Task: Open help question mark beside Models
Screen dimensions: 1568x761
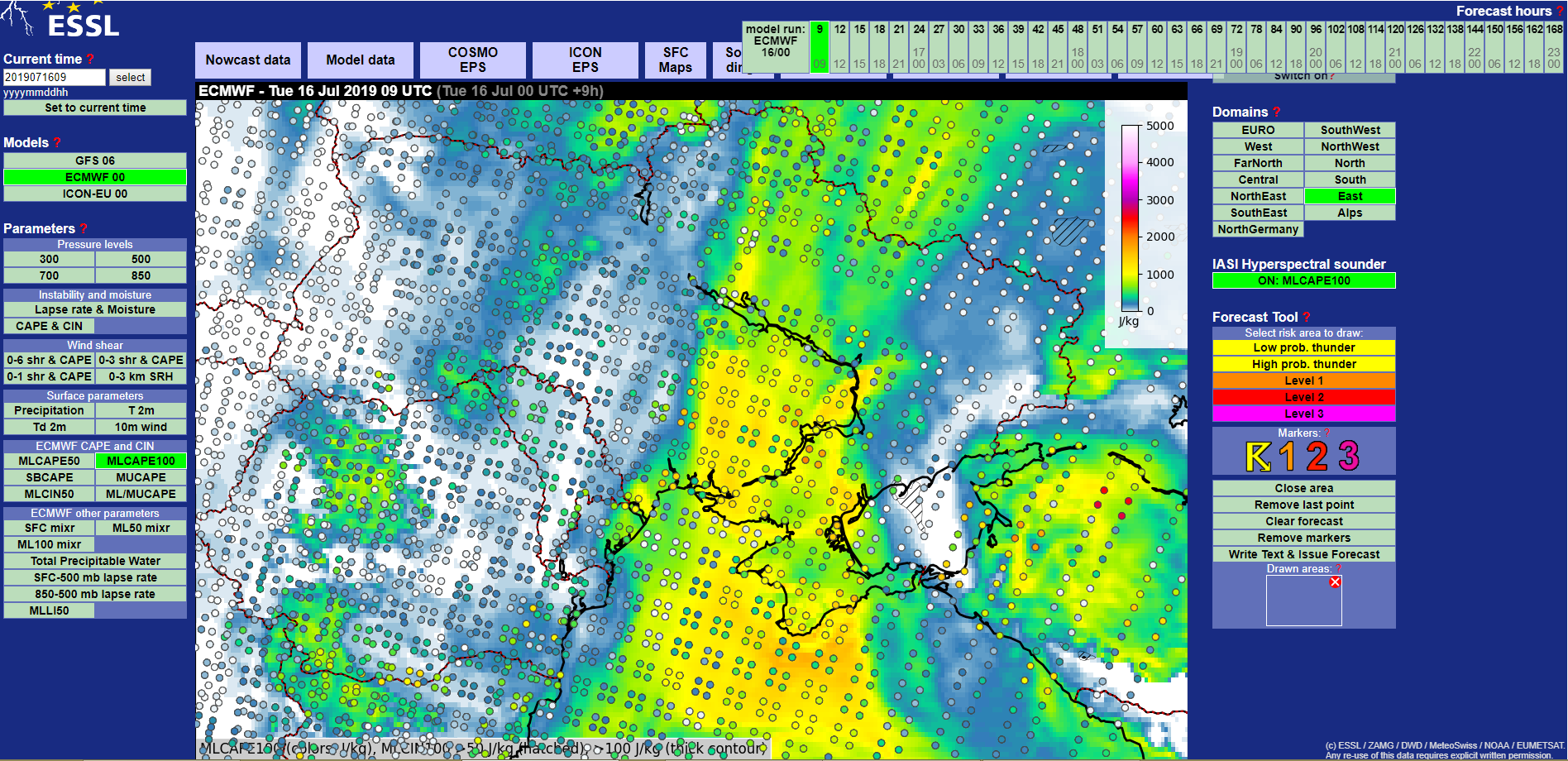Action: [x=57, y=142]
